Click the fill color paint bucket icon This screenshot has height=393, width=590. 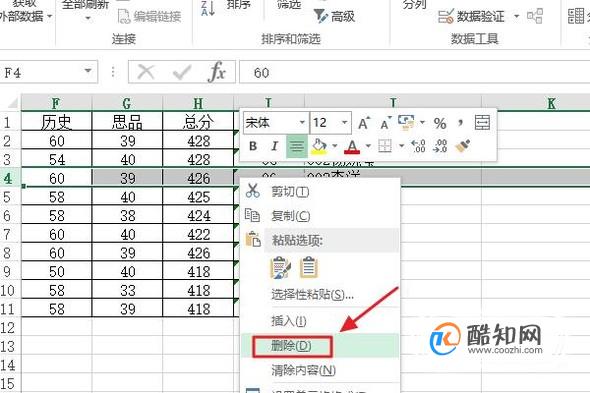coord(319,146)
